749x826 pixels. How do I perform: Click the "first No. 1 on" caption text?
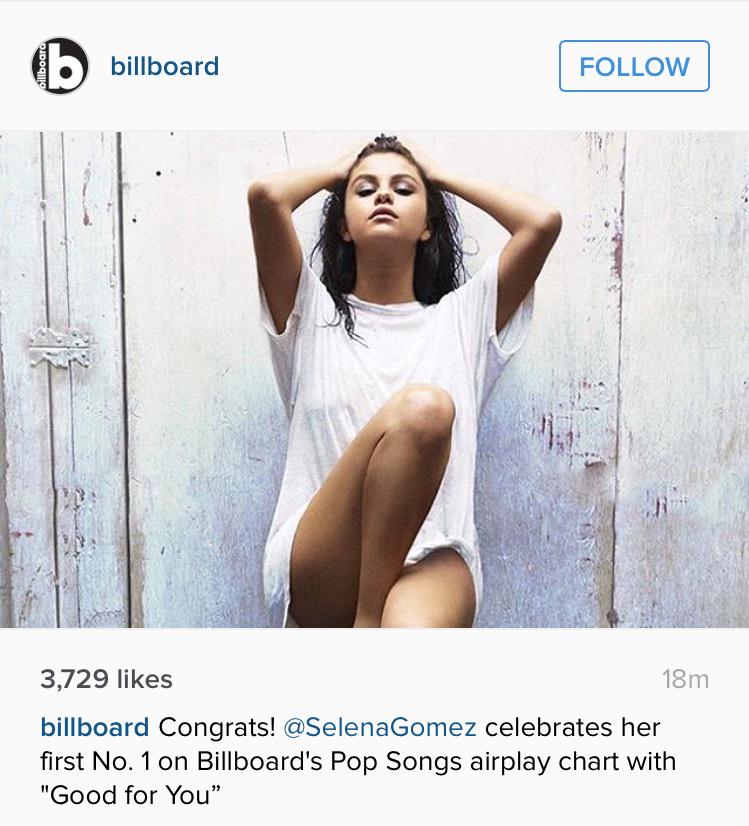click(115, 761)
